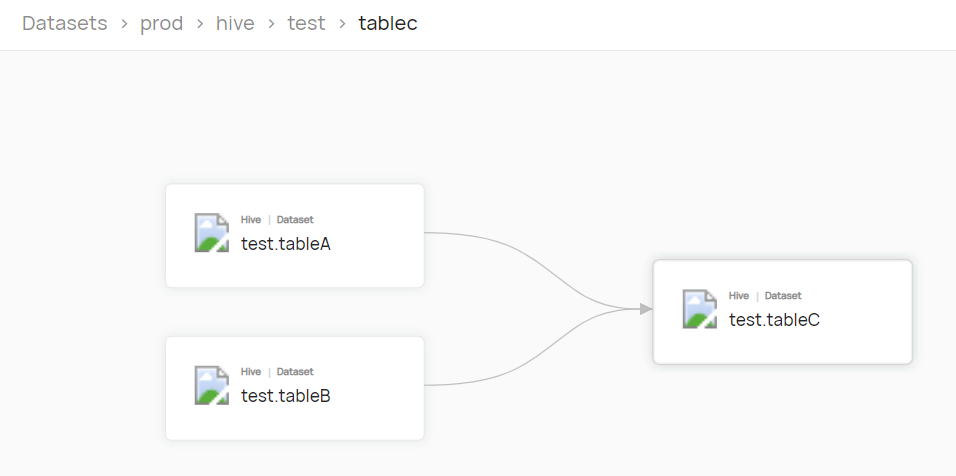Navigate to the hive breadcrumb
This screenshot has width=956, height=476.
235,23
